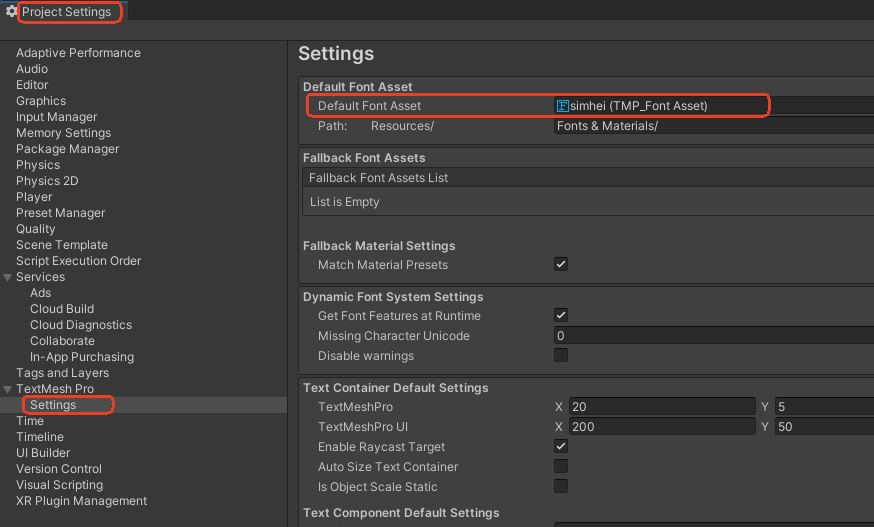The image size is (874, 527).
Task: Open Package Manager settings
Action: 67,149
